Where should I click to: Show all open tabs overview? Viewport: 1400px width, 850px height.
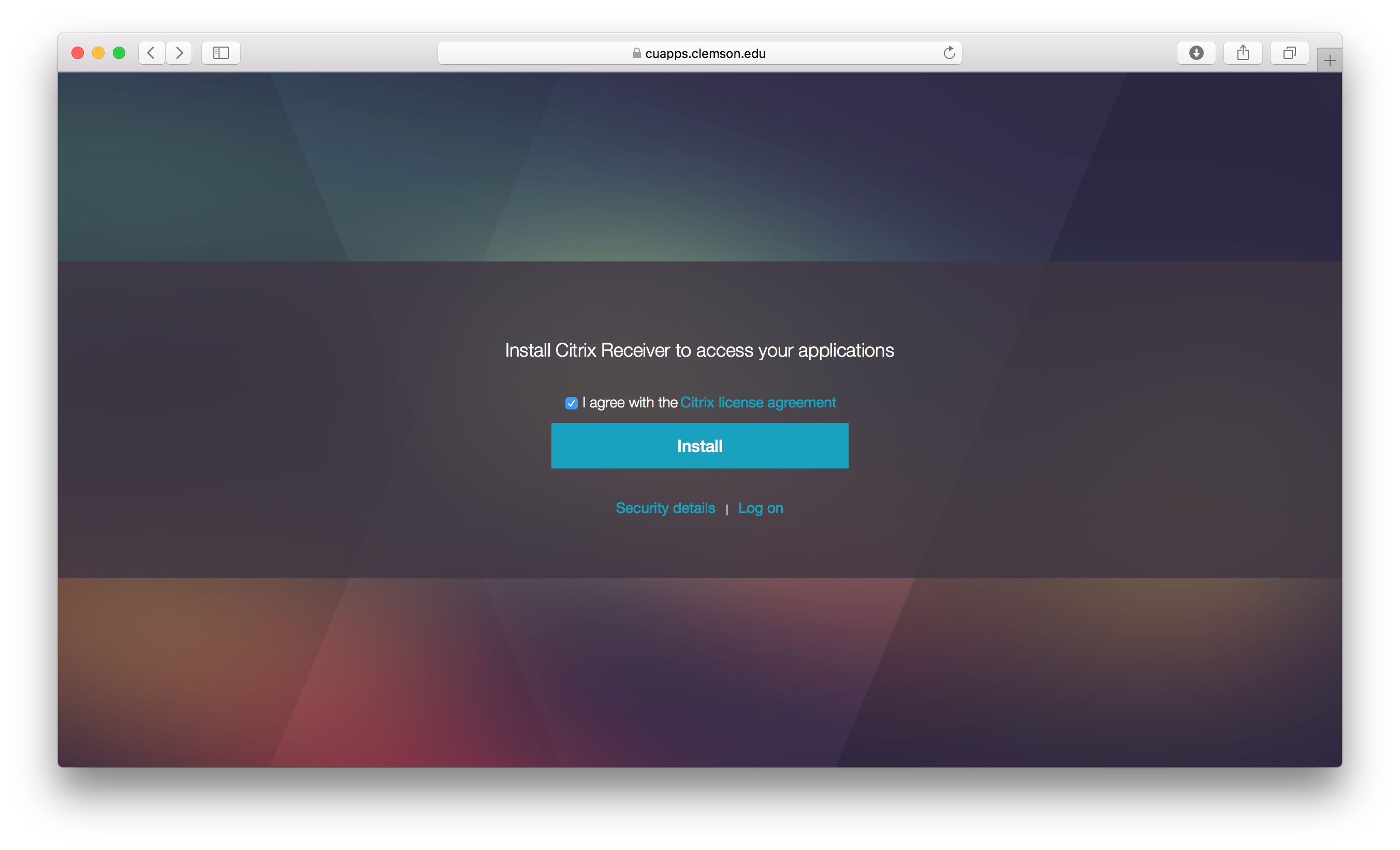[x=1289, y=53]
